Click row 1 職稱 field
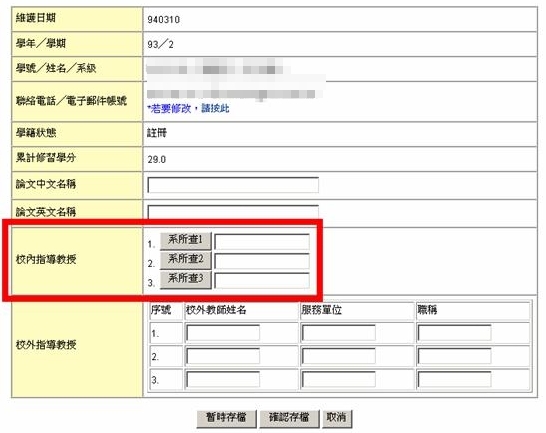The width and height of the screenshot is (546, 433). 454,333
